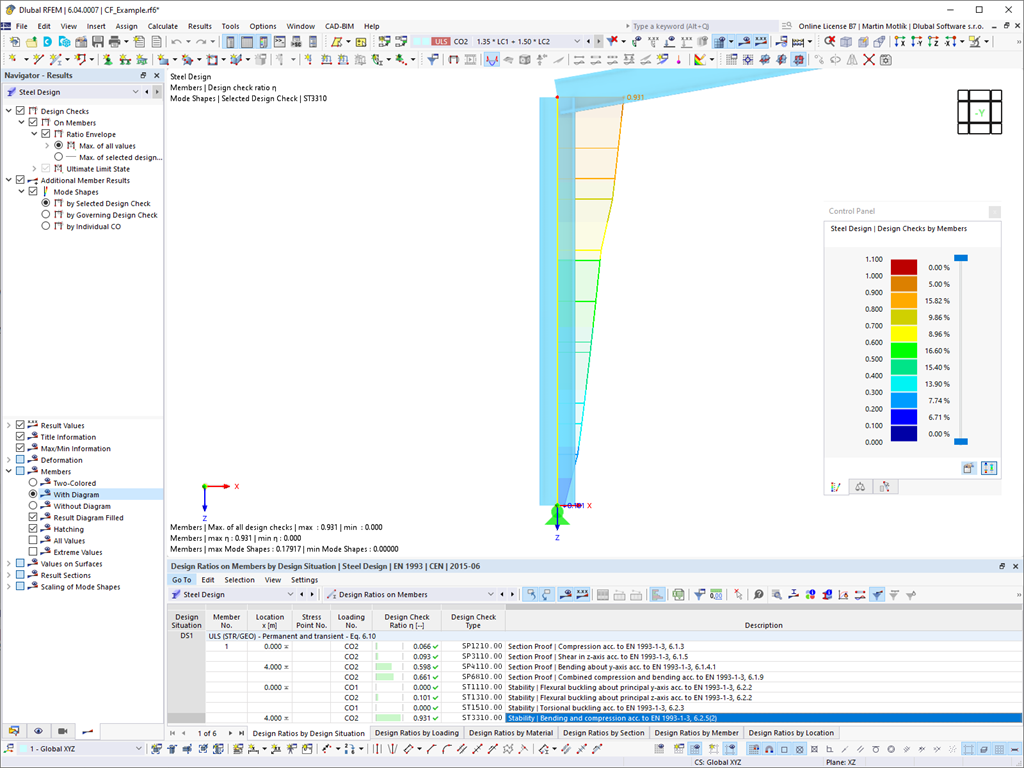The height and width of the screenshot is (768, 1024).
Task: Toggle the Ratio Envelope checkbox
Action: (46, 134)
